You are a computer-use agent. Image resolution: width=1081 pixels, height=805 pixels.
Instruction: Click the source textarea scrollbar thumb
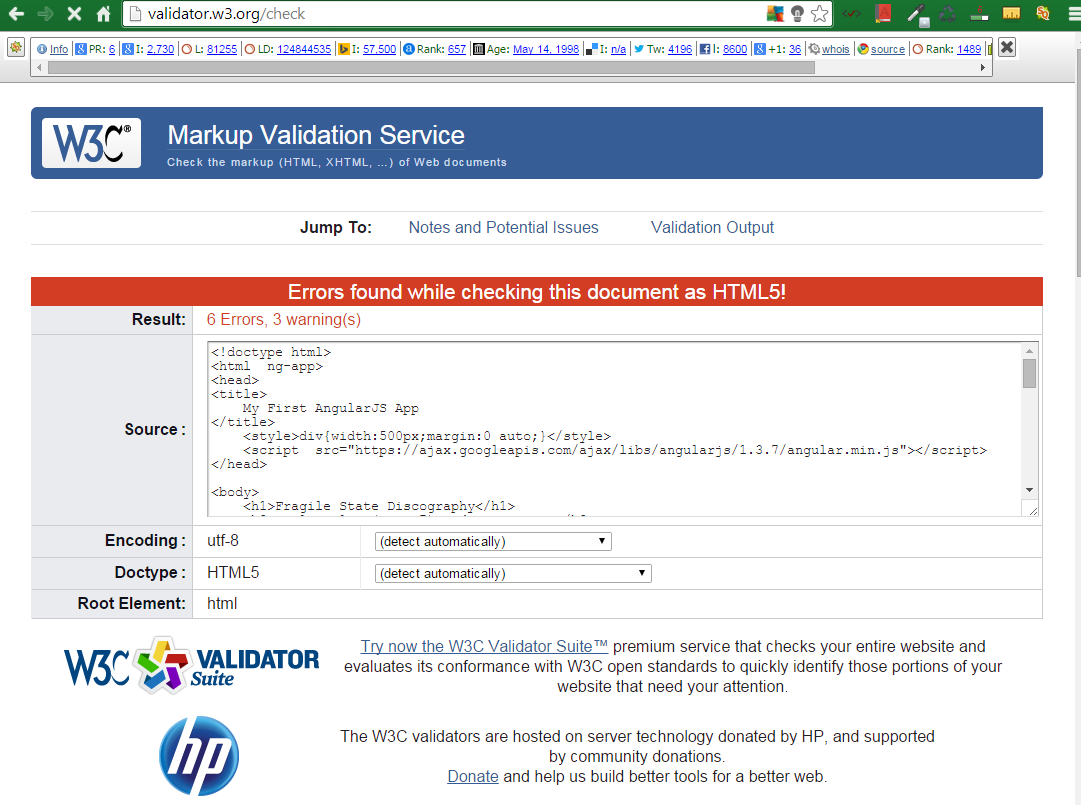pyautogui.click(x=1029, y=374)
